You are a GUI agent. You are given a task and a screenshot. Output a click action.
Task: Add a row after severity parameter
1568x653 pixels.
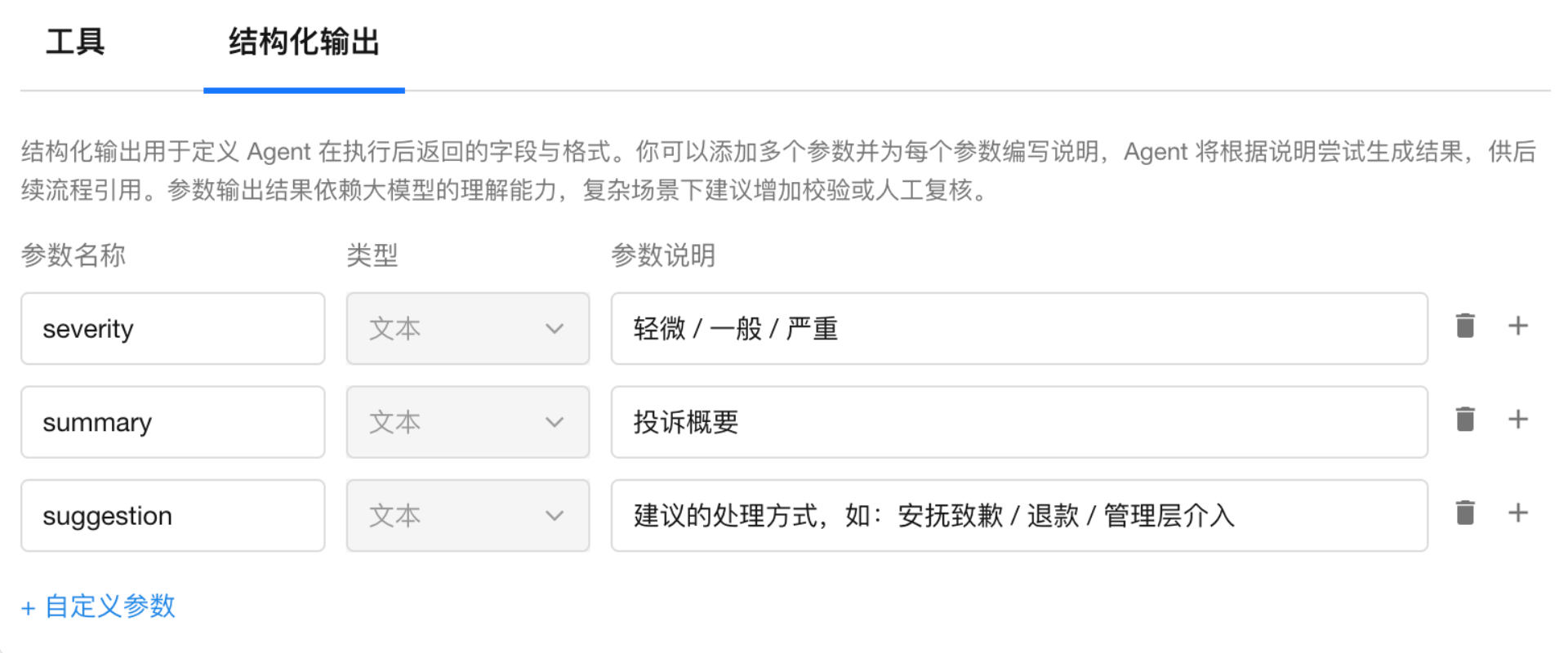click(1517, 326)
